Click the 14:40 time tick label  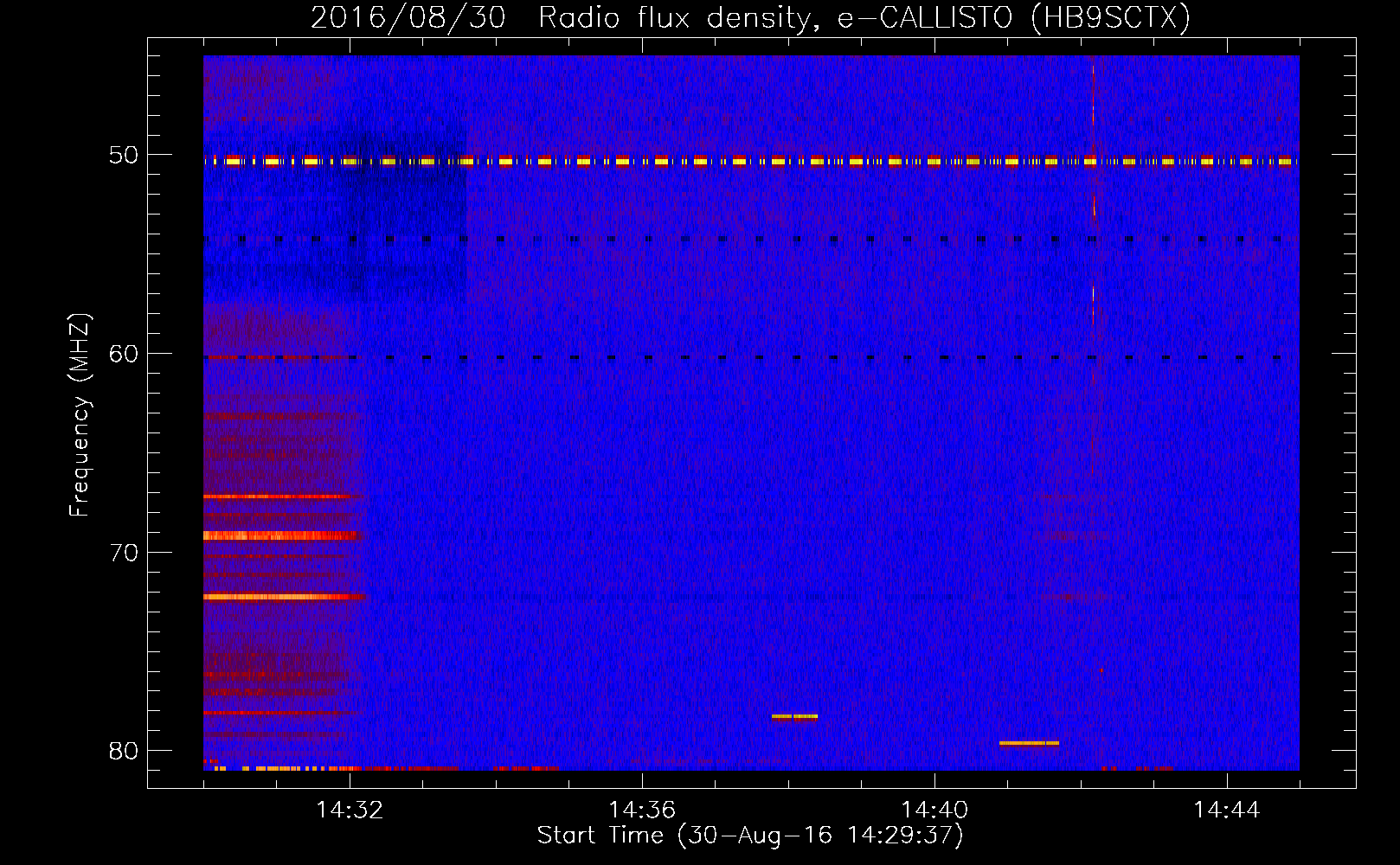[934, 811]
